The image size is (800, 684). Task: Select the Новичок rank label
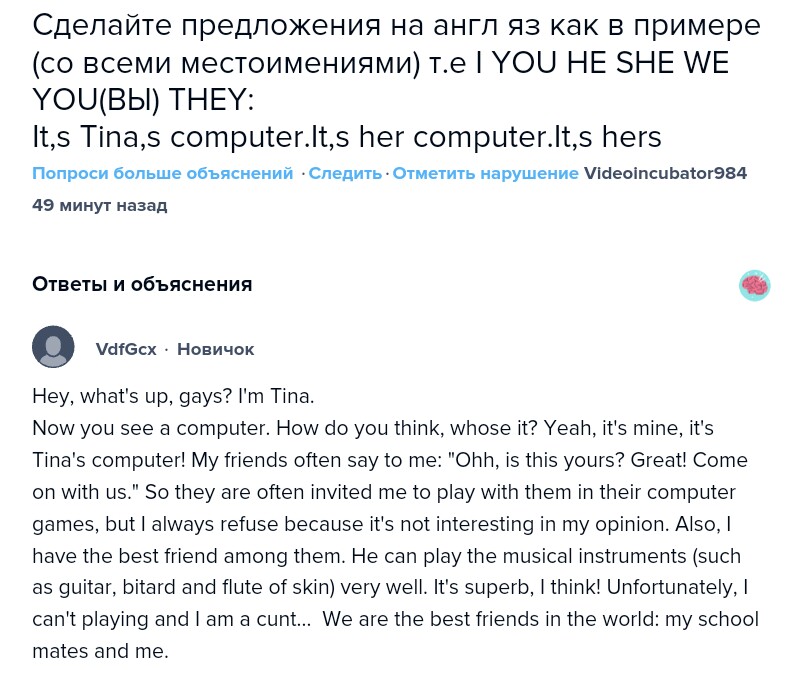click(x=215, y=349)
